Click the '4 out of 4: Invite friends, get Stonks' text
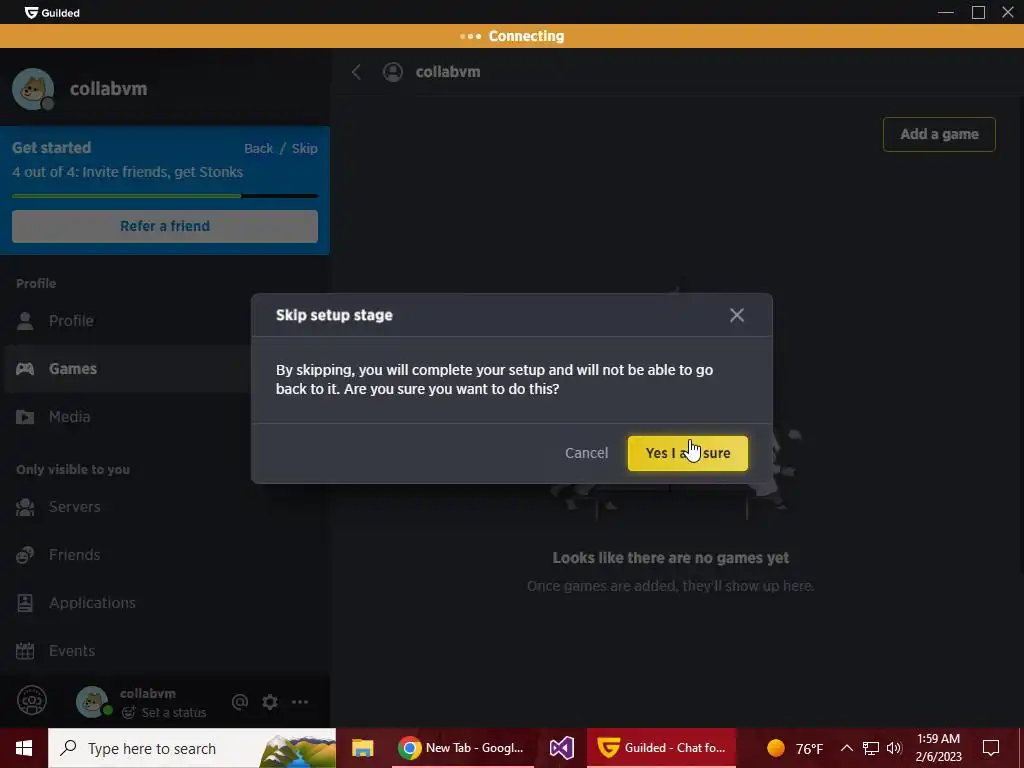This screenshot has height=768, width=1024. click(127, 172)
